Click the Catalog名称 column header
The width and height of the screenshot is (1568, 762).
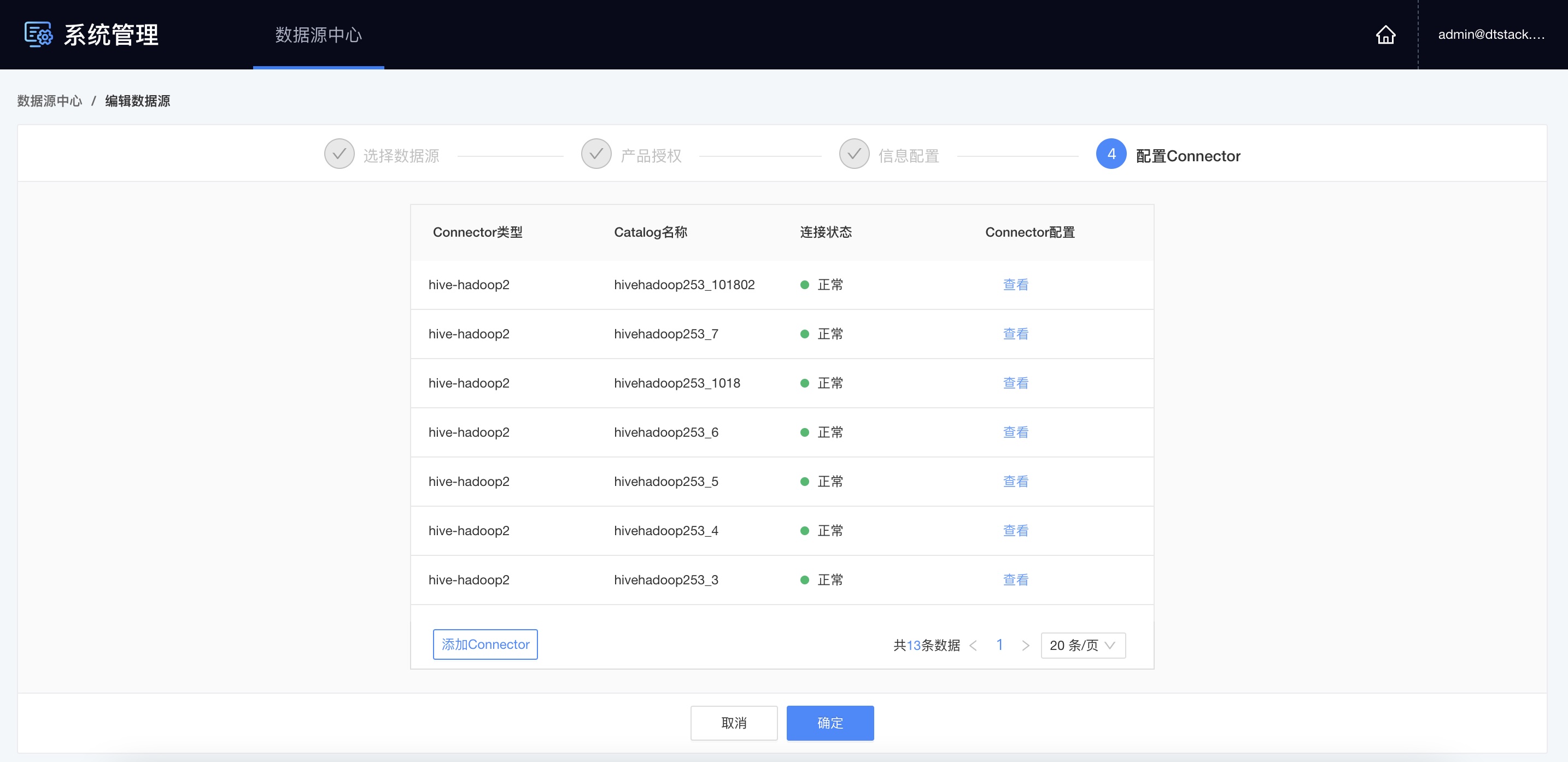click(650, 232)
